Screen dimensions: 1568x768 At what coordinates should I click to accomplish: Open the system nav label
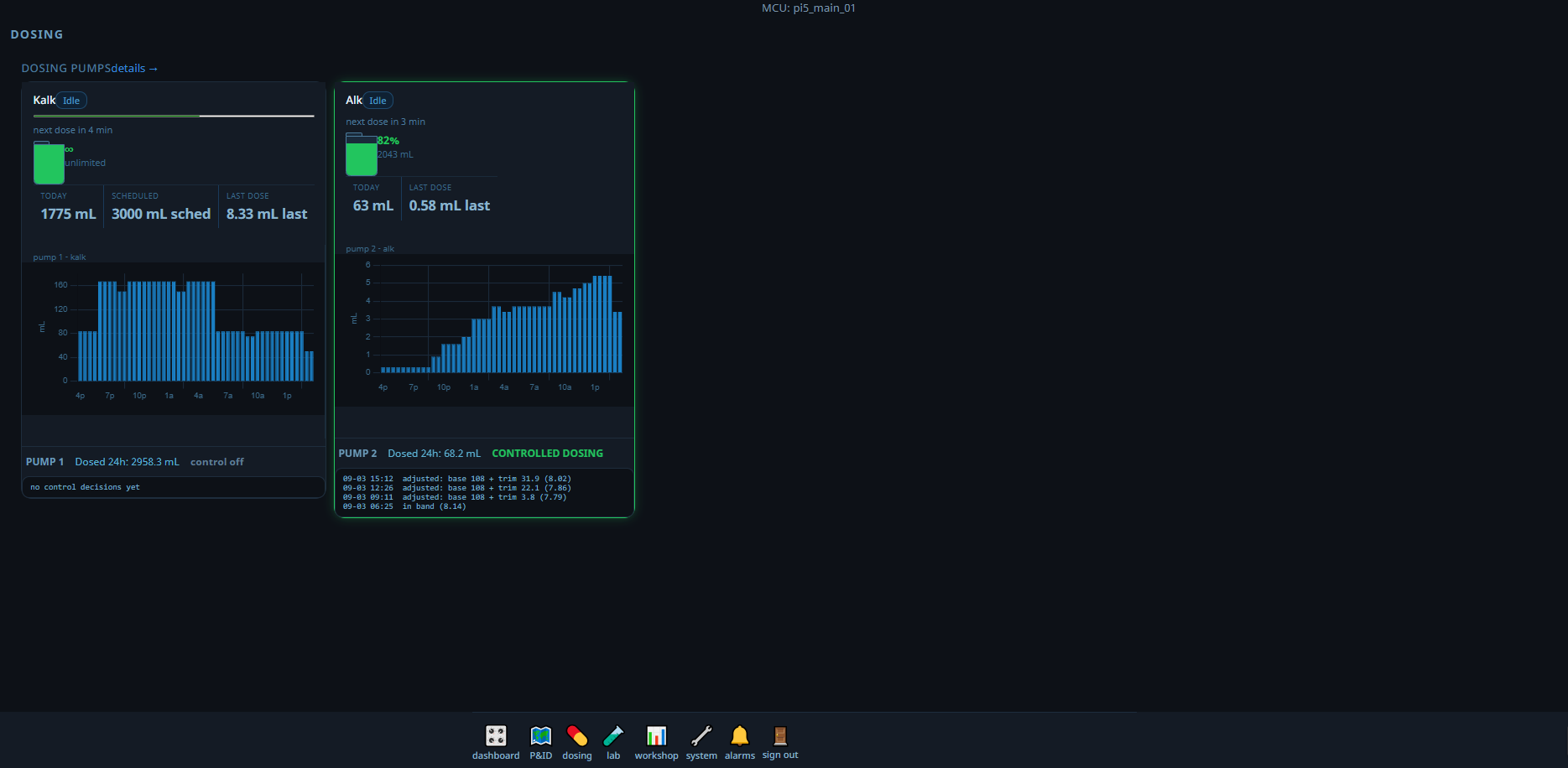701,755
